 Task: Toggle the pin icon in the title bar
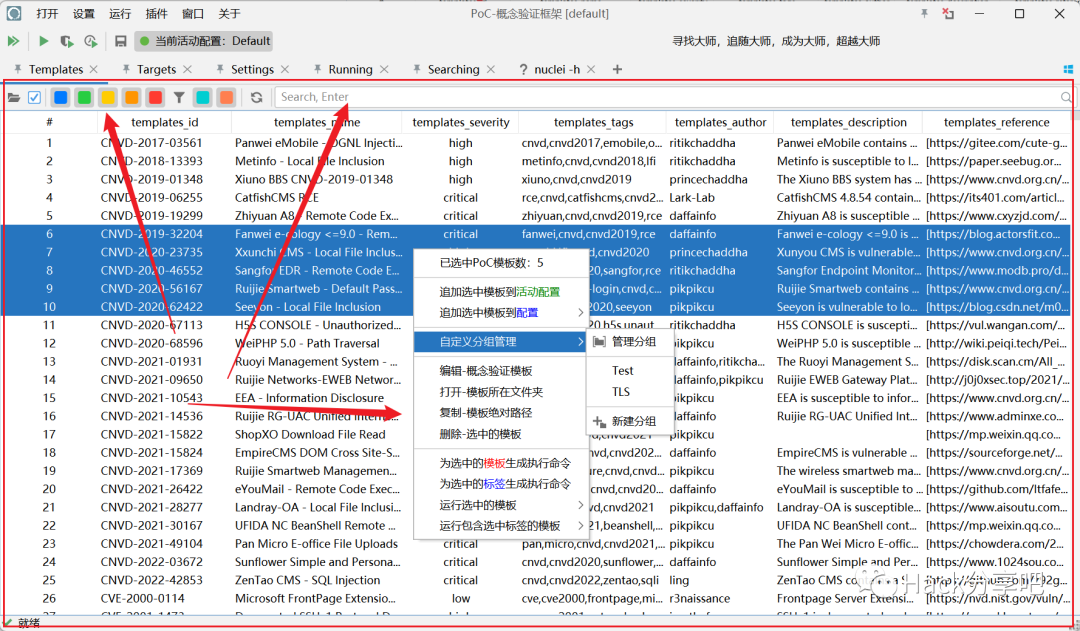point(925,13)
